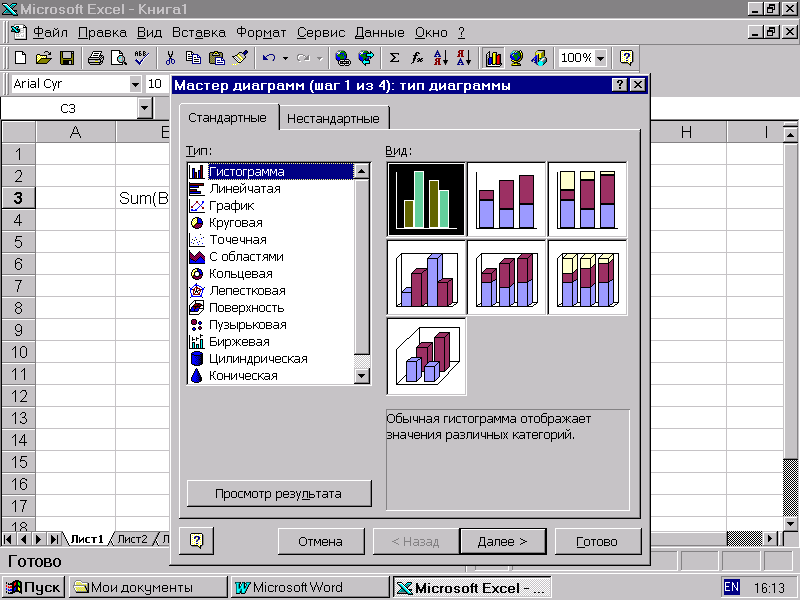
Task: Click the Print icon in toolbar
Action: click(95, 58)
